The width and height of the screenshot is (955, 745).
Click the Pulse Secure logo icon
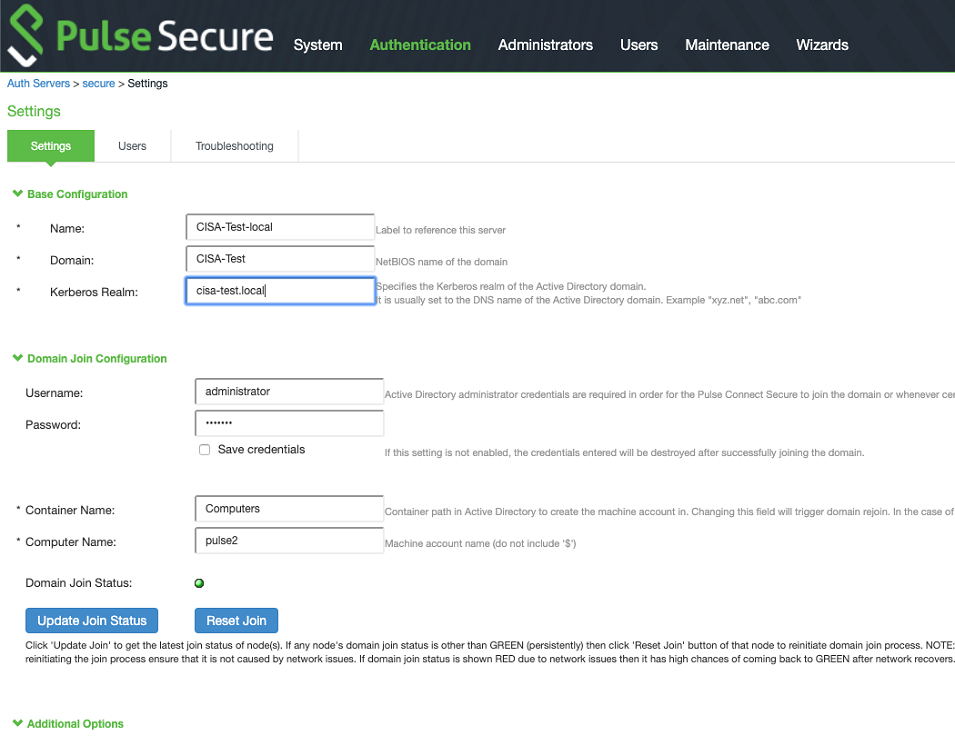click(26, 35)
